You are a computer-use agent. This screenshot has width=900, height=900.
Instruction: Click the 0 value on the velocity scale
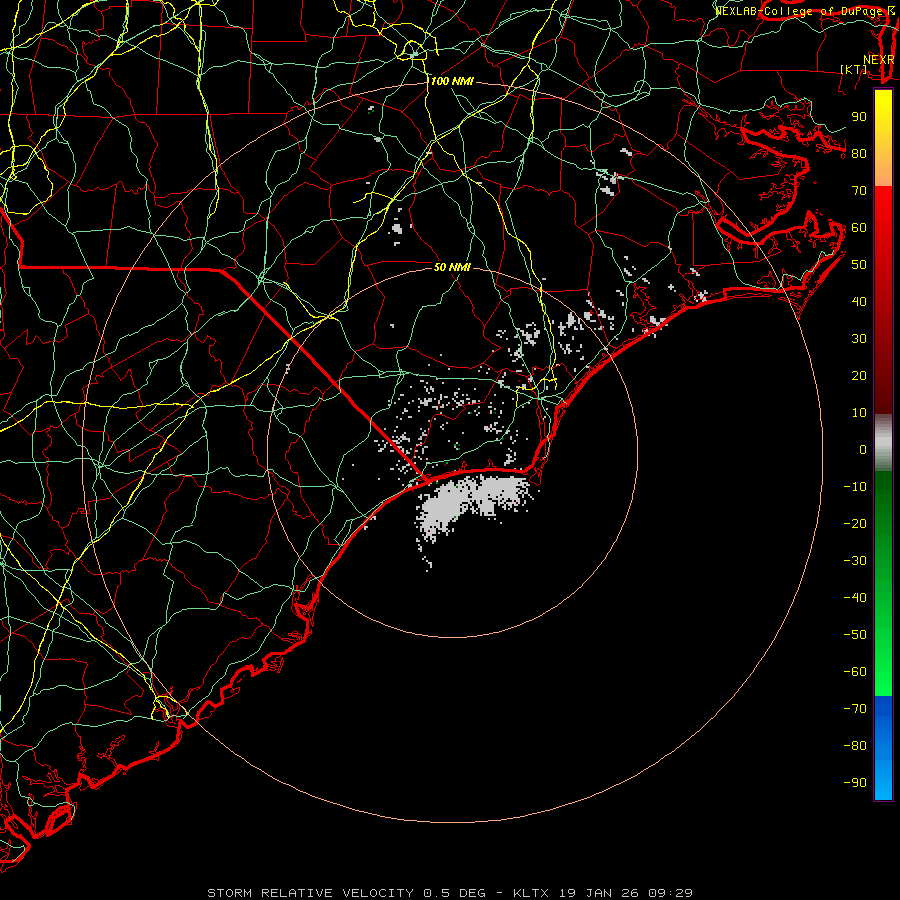[863, 450]
